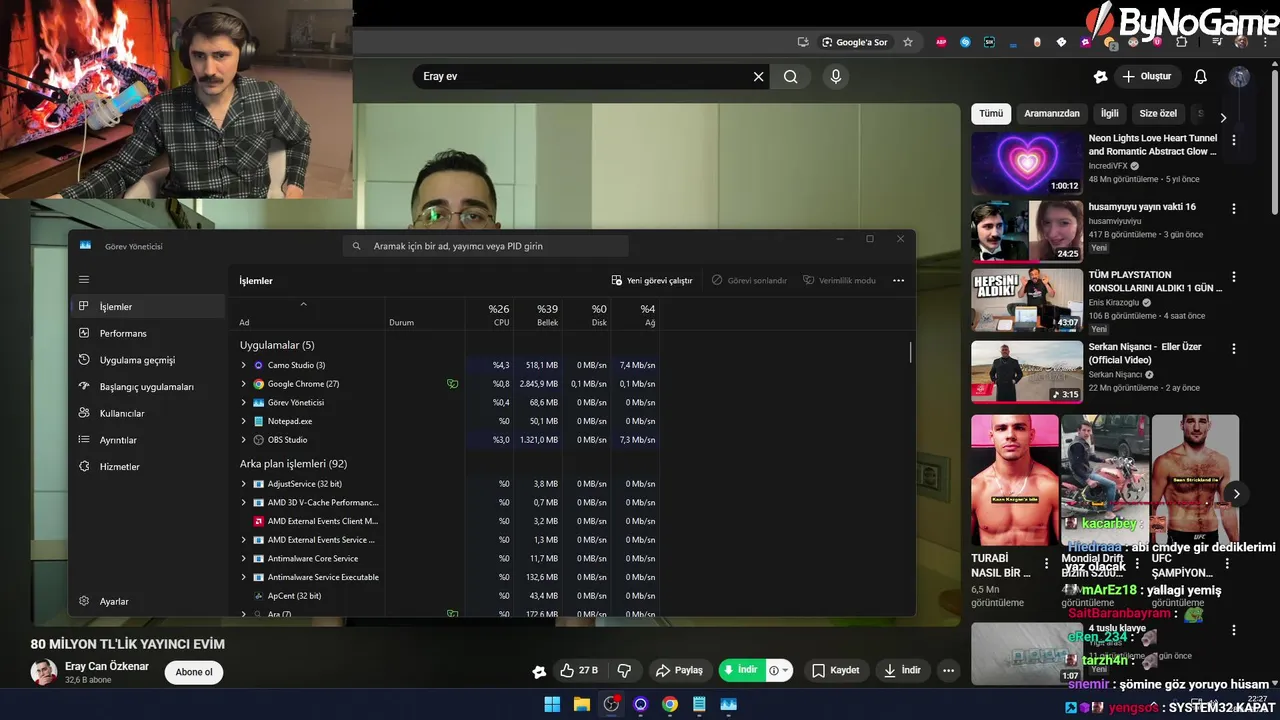Select Tümü filter chip
The height and width of the screenshot is (720, 1280).
pos(991,114)
